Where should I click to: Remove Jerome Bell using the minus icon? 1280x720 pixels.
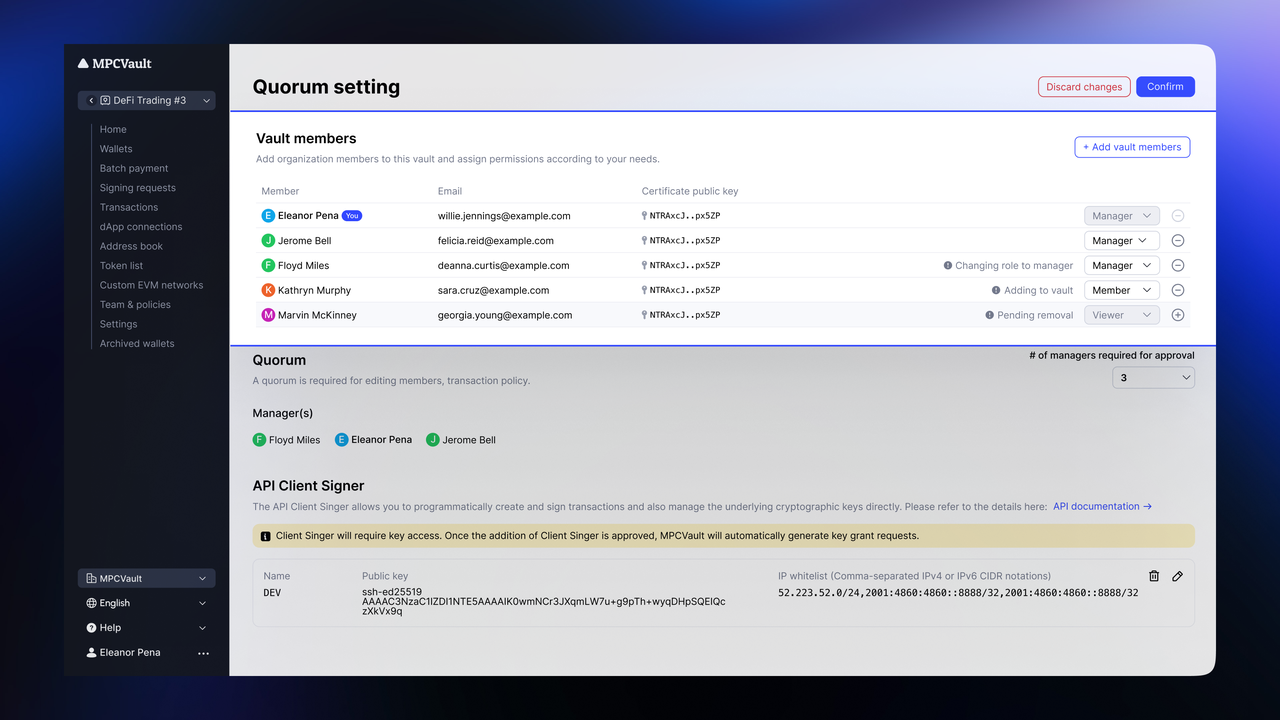click(x=1177, y=241)
